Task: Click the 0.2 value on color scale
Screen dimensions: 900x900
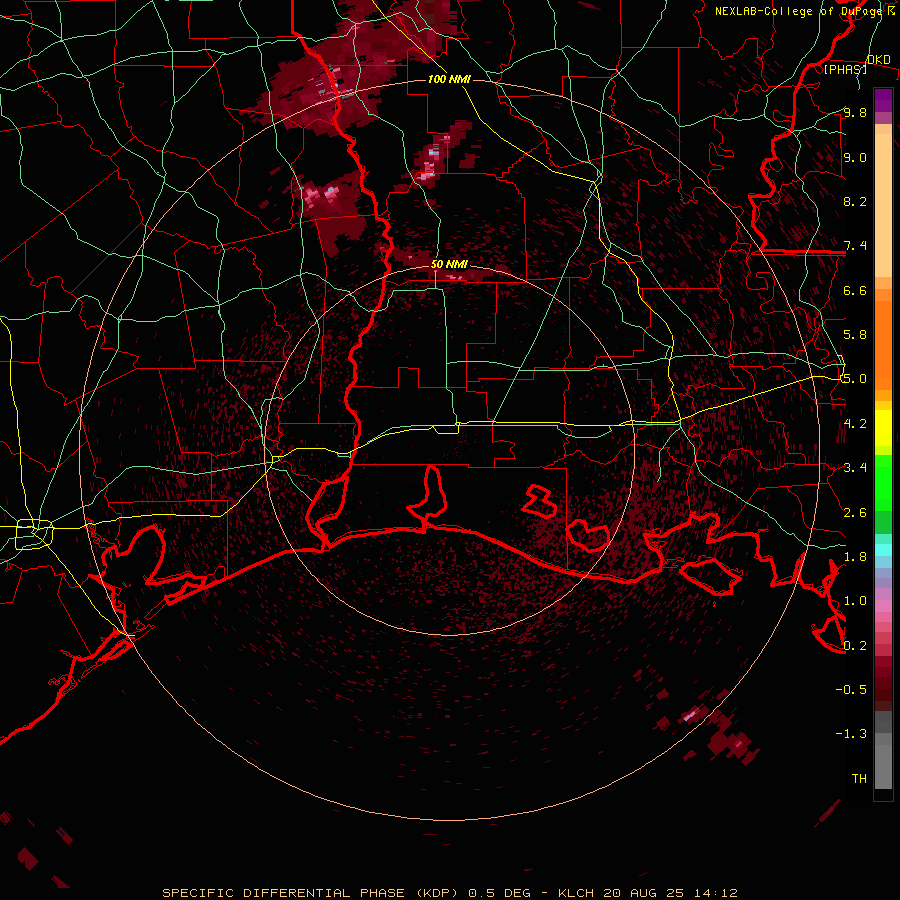Action: [855, 646]
